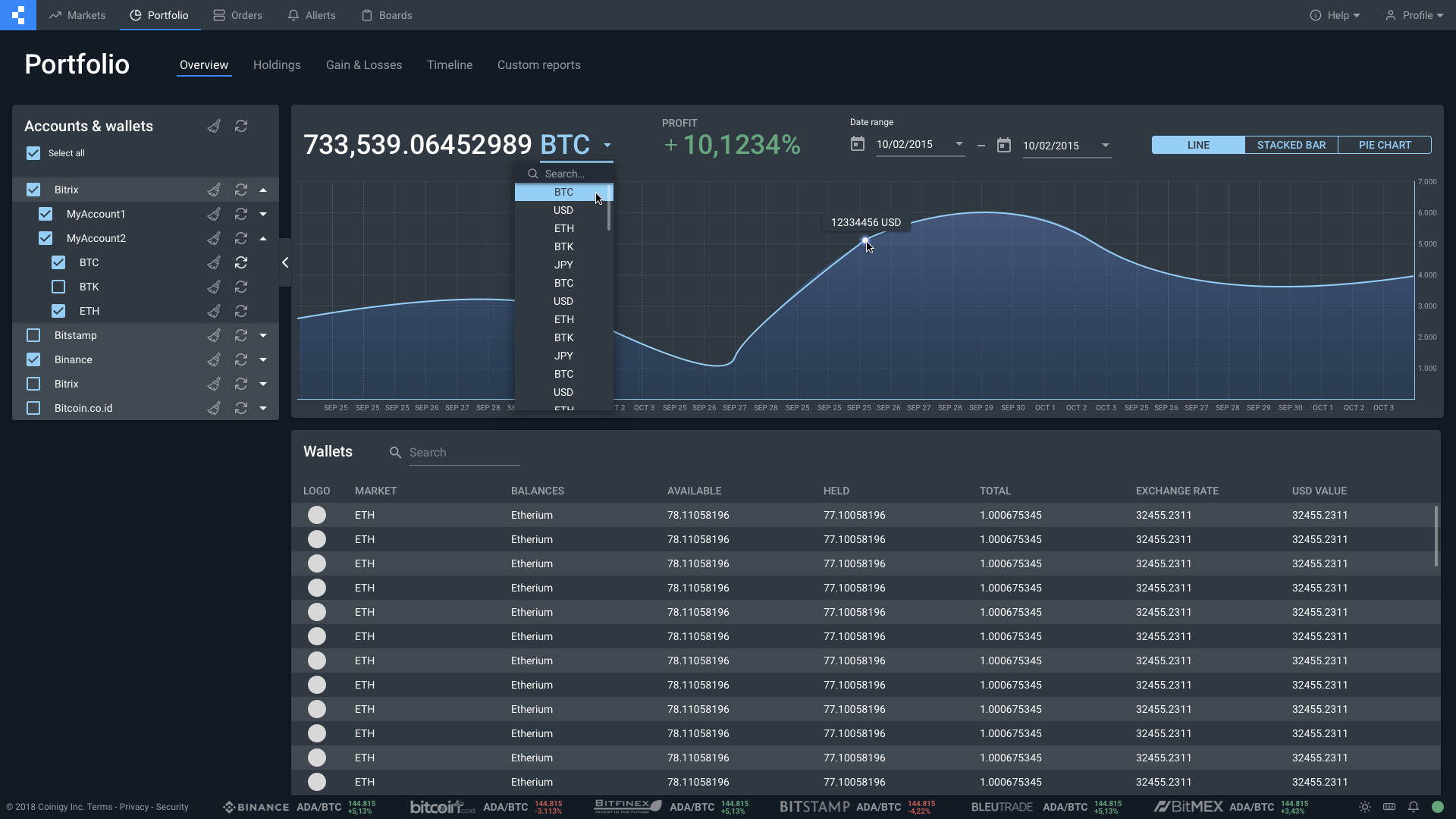The height and width of the screenshot is (819, 1456).
Task: Expand the Bitcoin.co.id account arrow
Action: 263,408
